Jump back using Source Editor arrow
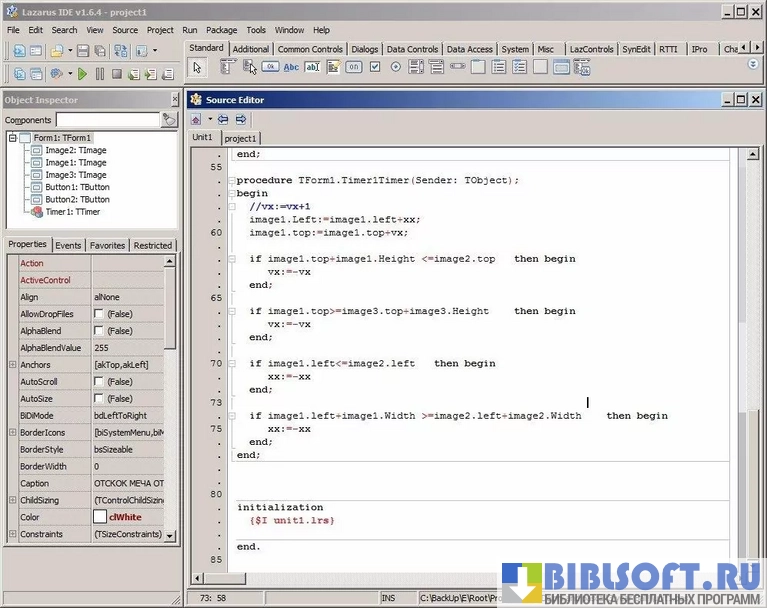The width and height of the screenshot is (767, 608). coord(223,119)
